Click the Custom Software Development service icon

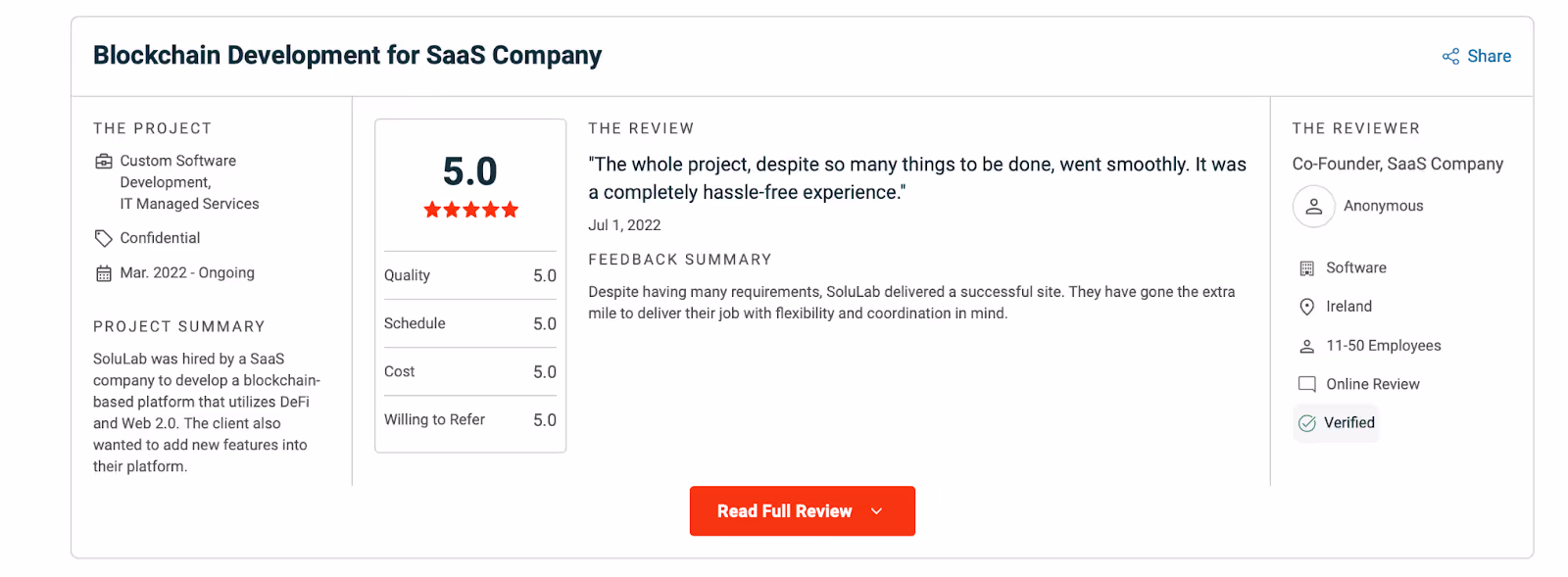pos(103,160)
